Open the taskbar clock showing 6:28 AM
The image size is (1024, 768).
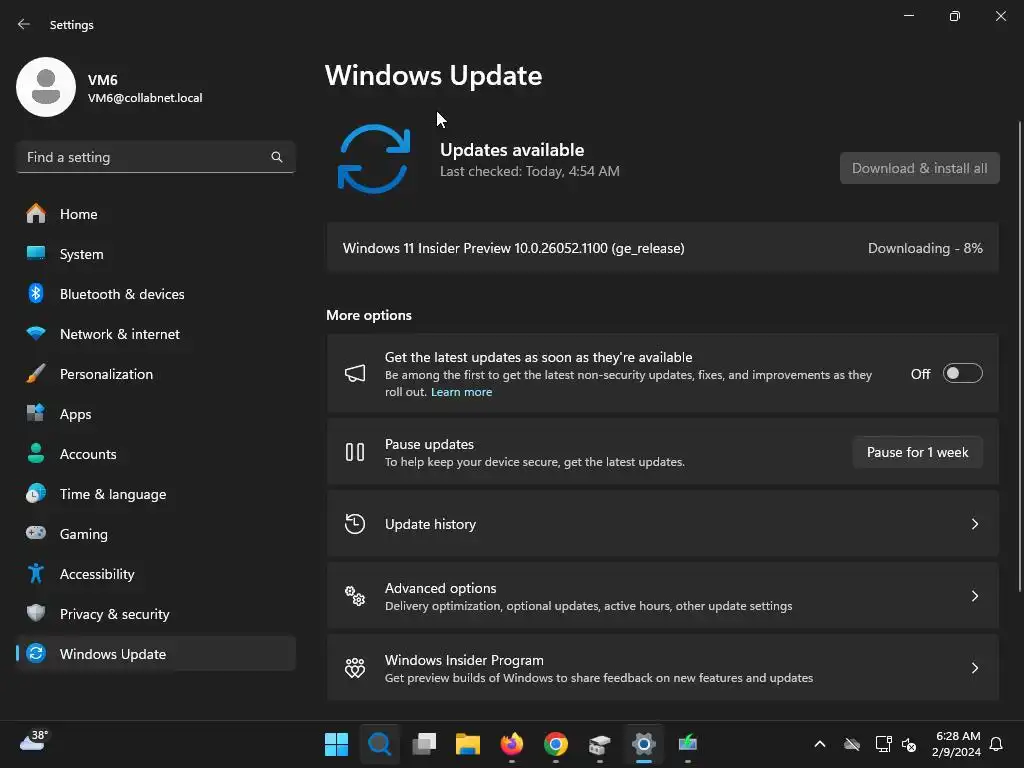click(x=957, y=744)
